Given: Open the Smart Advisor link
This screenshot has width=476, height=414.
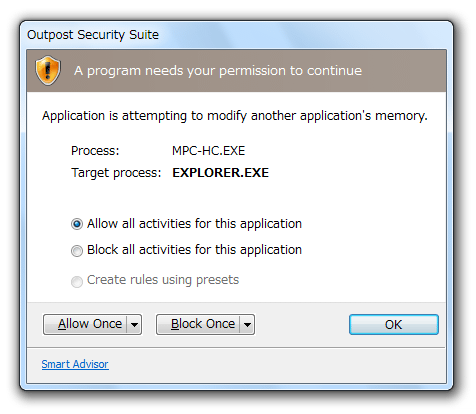Looking at the screenshot, I should pos(75,364).
